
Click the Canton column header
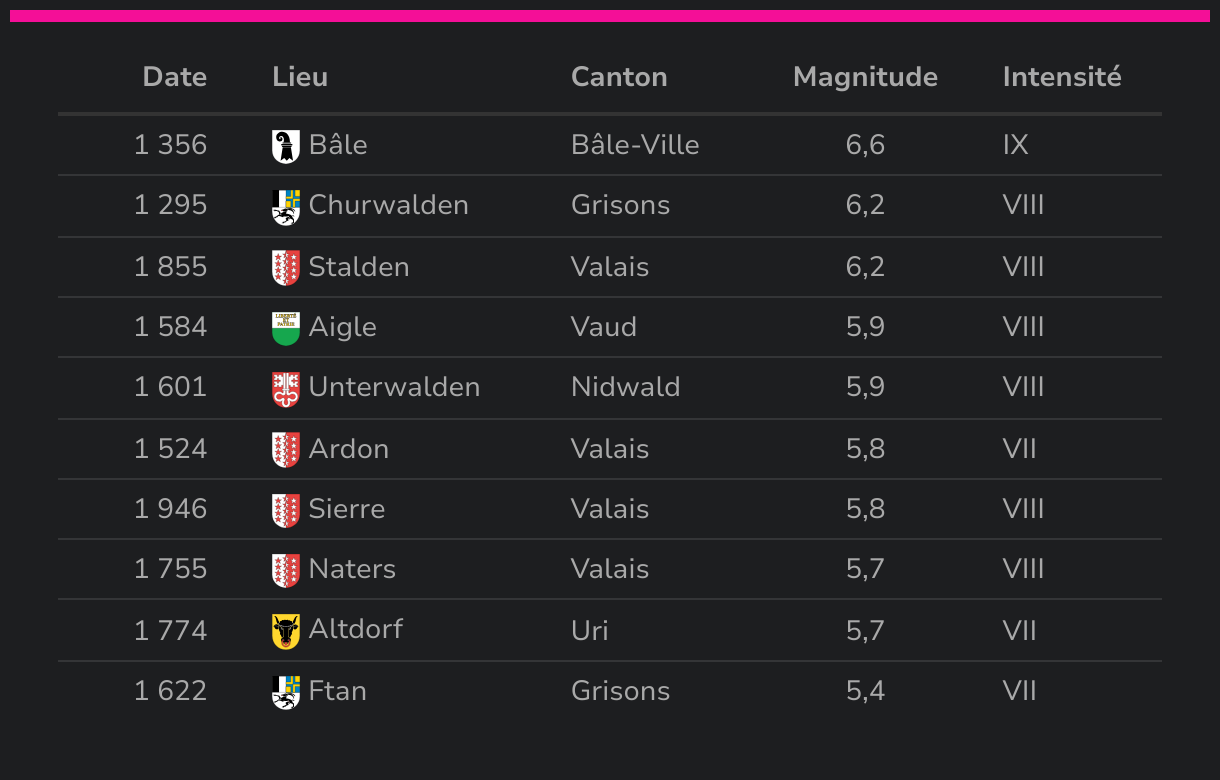tap(619, 77)
